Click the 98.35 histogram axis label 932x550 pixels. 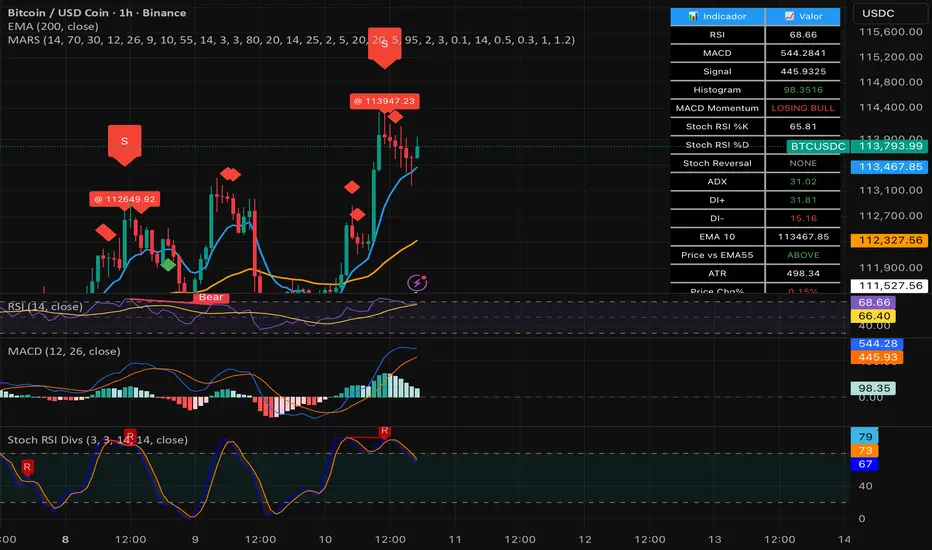(874, 388)
